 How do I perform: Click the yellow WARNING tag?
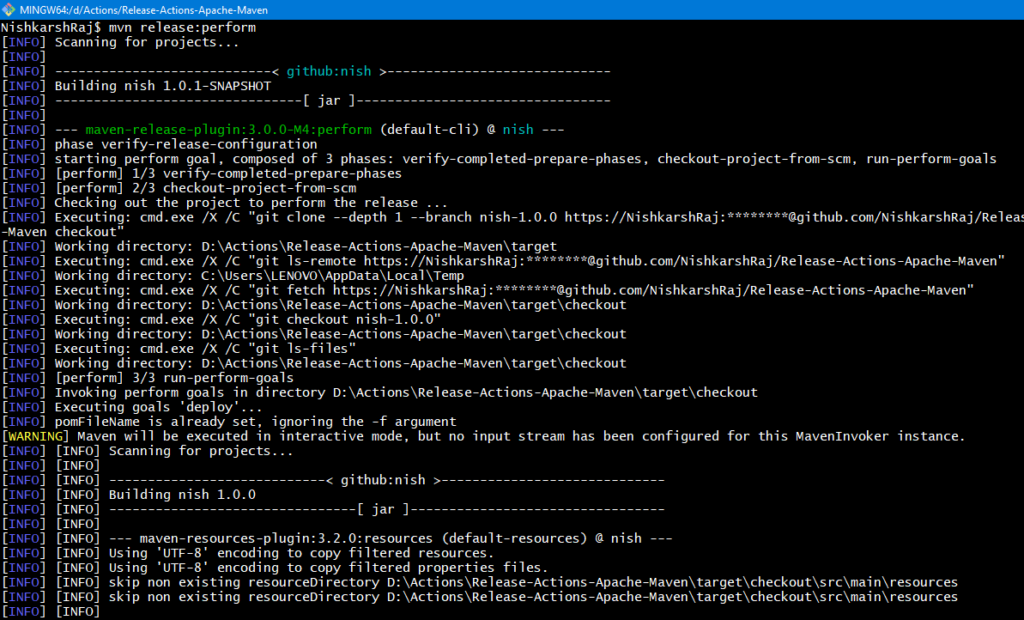[37, 436]
